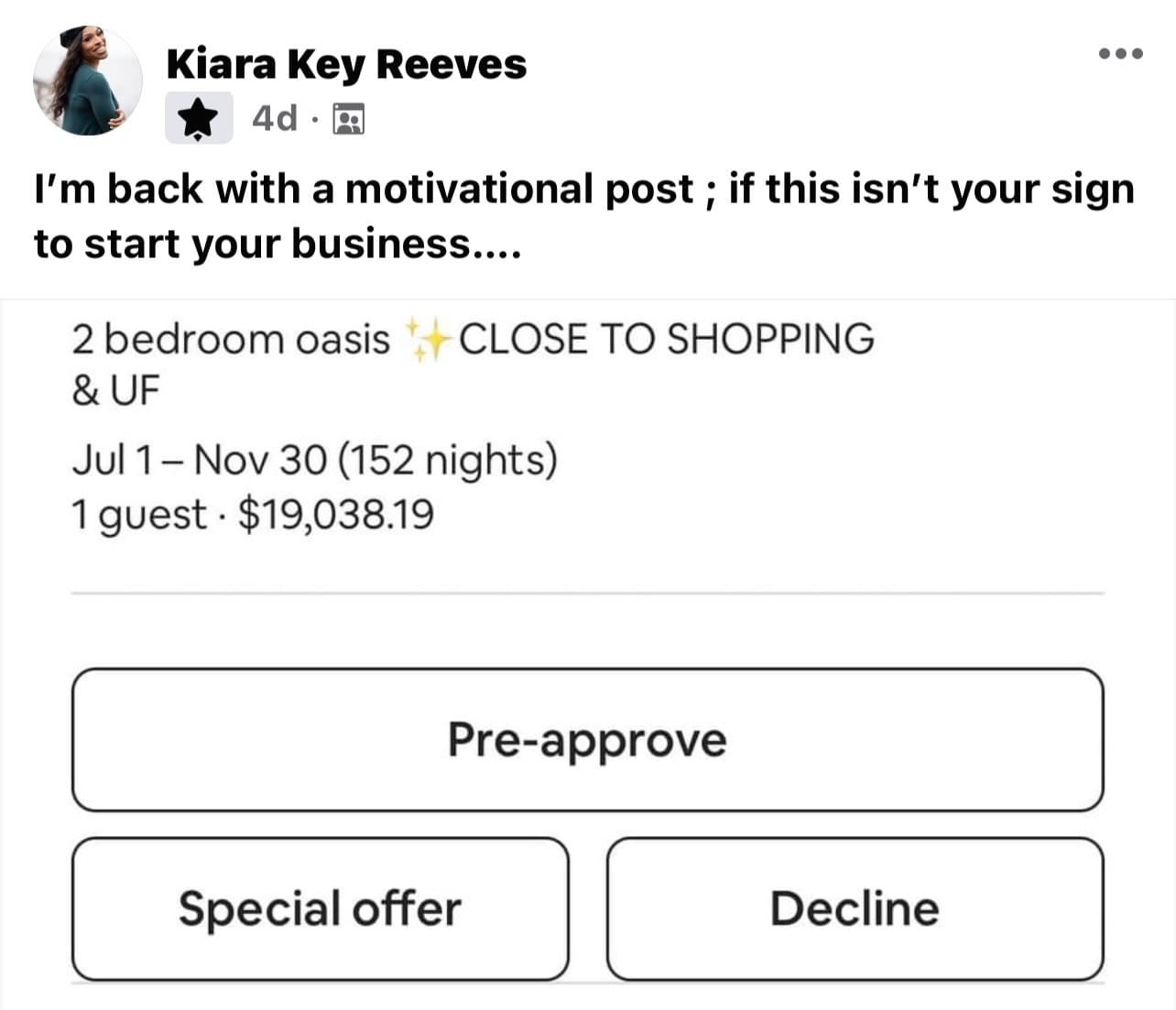1176x1010 pixels.
Task: Click the "2 bedroom oasis" listing text
Action: click(231, 340)
